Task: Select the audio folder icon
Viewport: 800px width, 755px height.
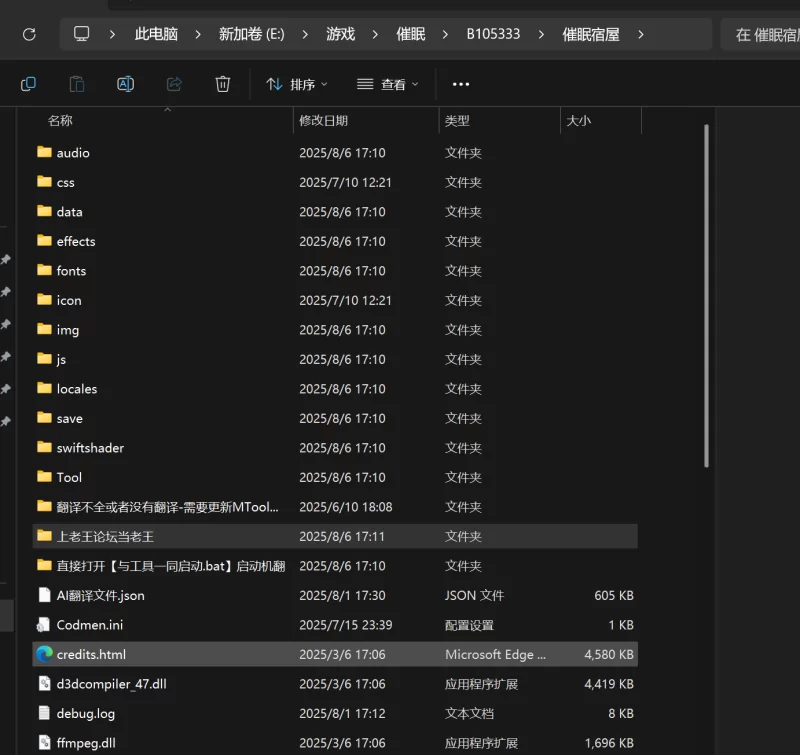Action: 44,152
